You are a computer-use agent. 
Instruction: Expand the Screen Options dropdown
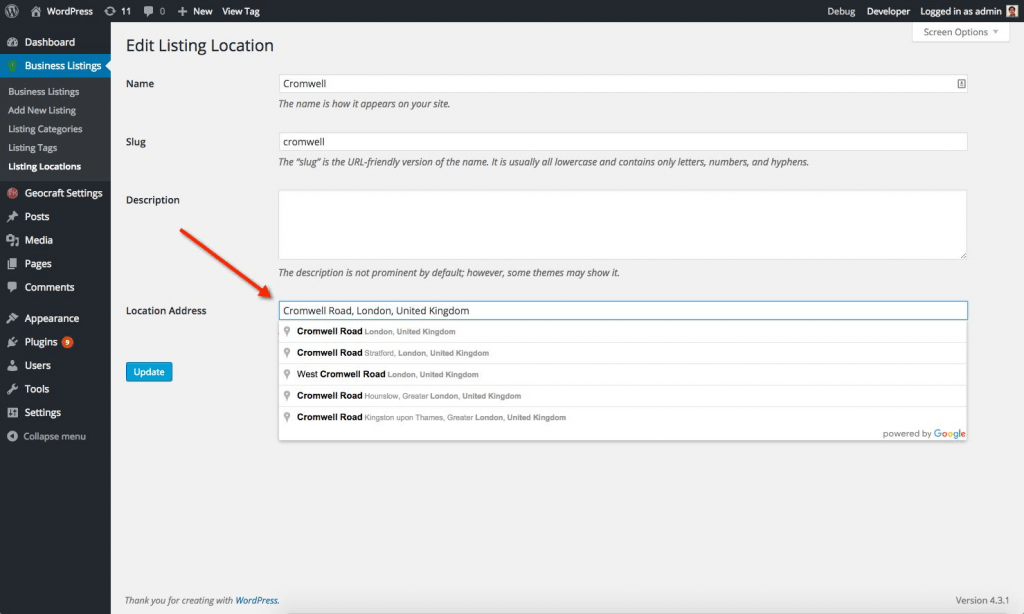961,32
